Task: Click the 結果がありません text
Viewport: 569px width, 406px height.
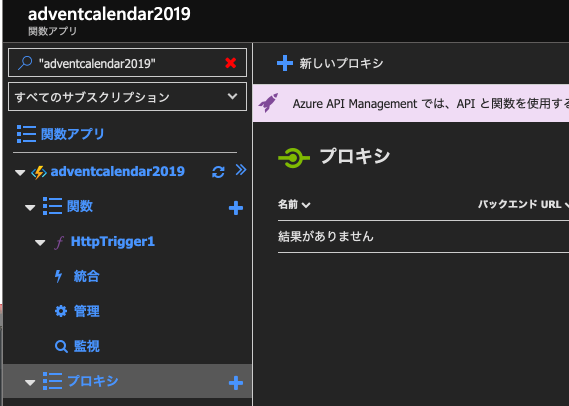Action: tap(326, 236)
